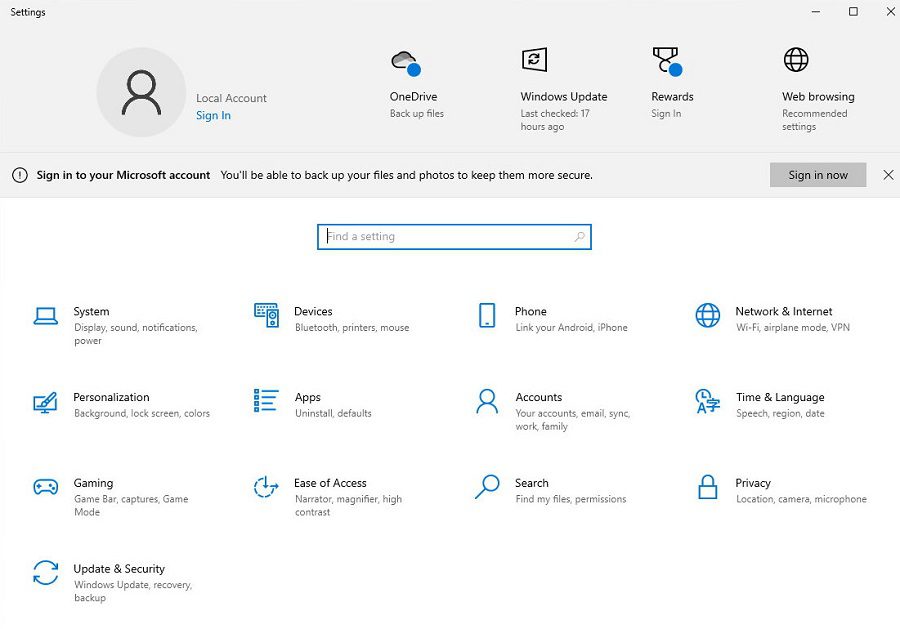Click the Sign in now button
This screenshot has width=900, height=629.
[818, 175]
